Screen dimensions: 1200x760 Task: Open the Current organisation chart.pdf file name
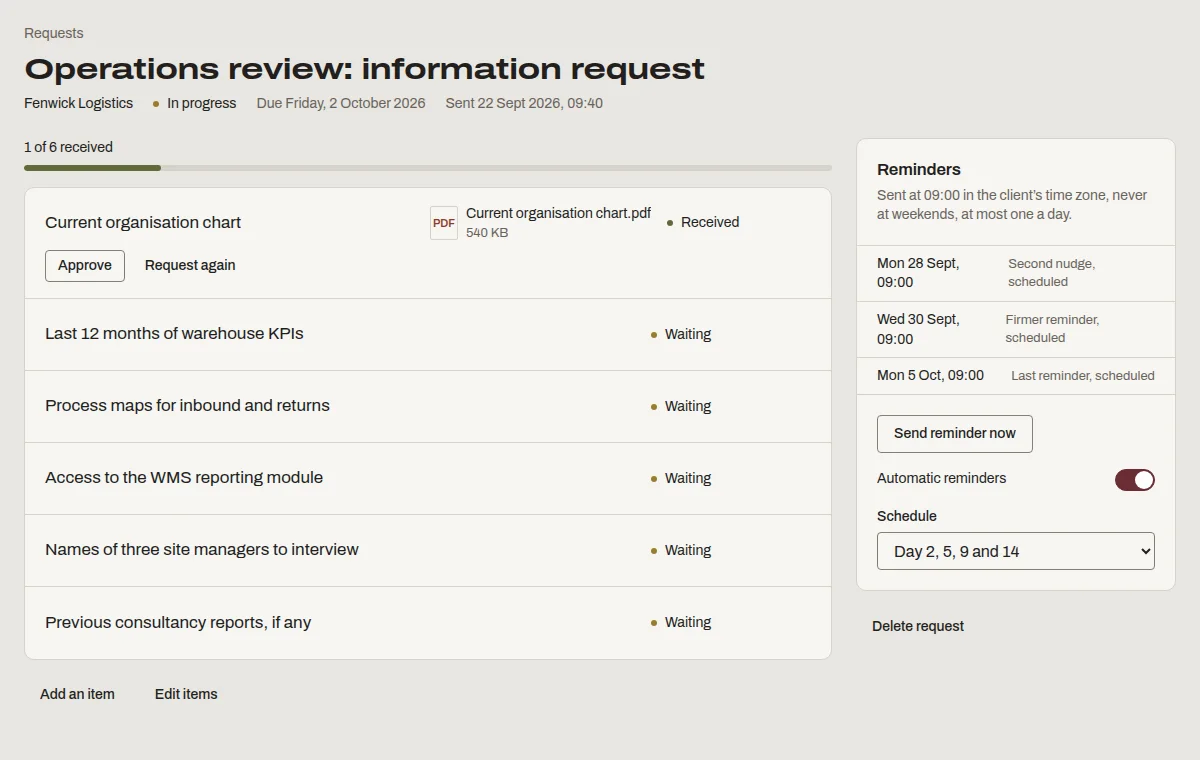coord(558,213)
